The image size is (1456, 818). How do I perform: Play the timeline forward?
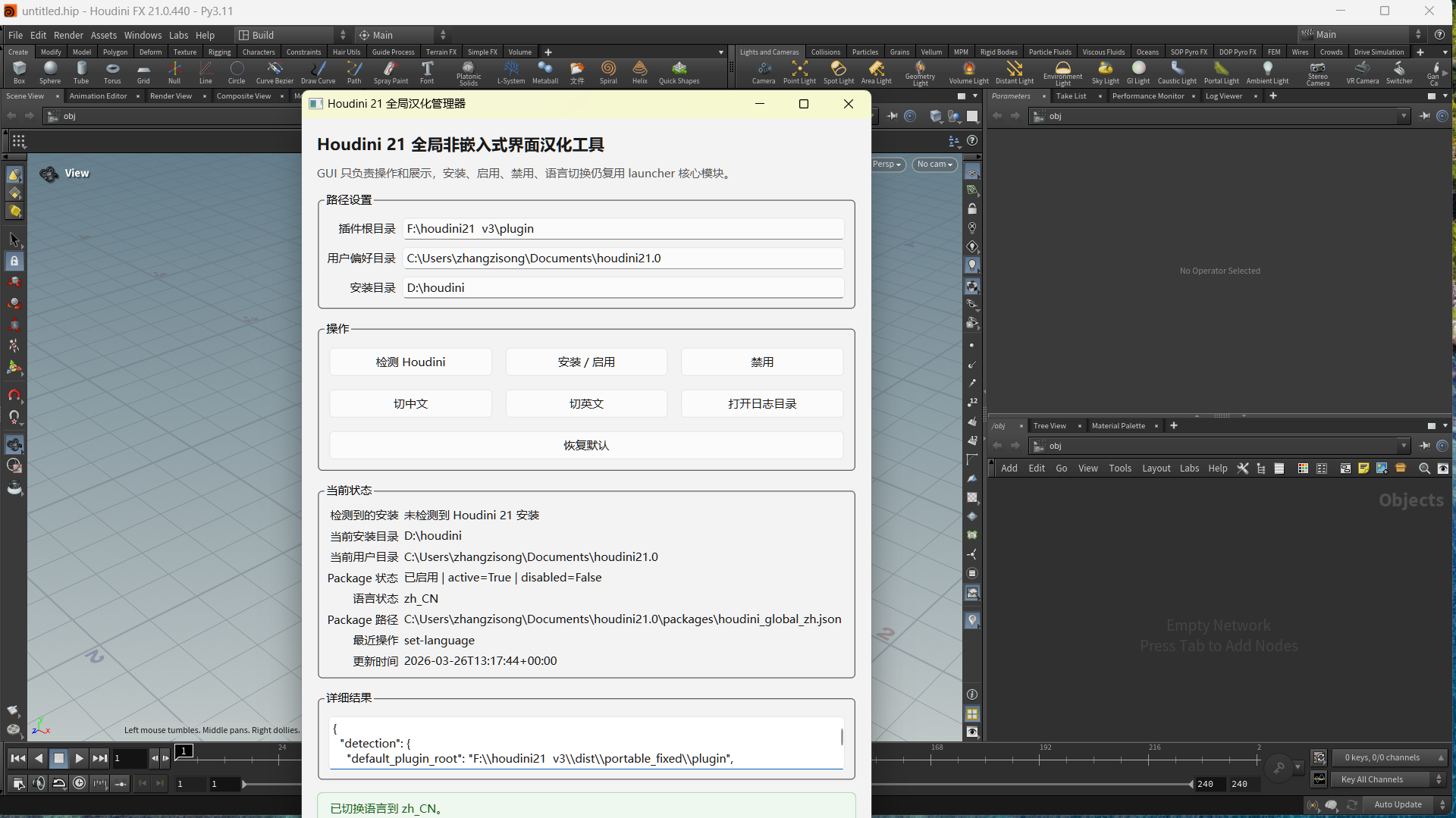click(79, 758)
